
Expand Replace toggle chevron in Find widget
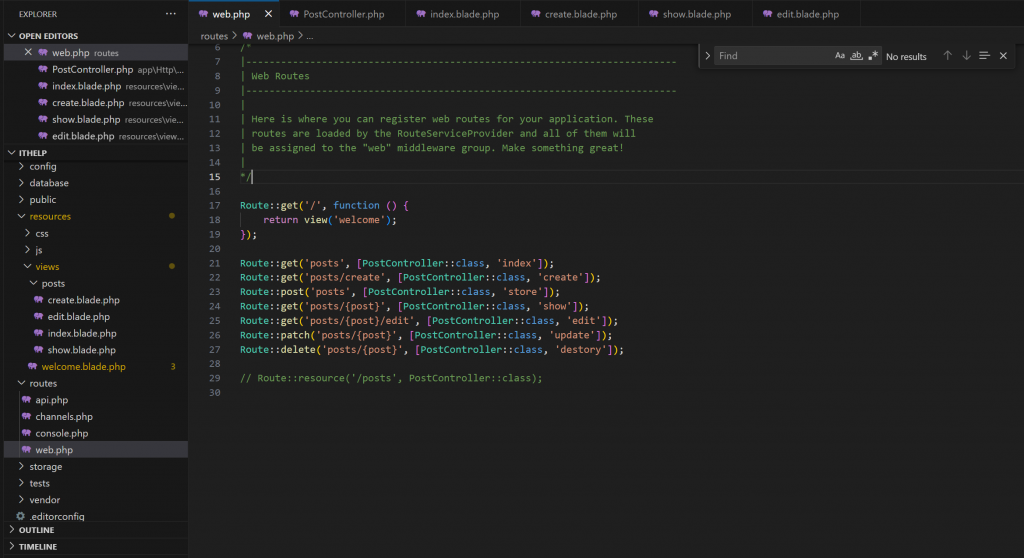(x=707, y=56)
